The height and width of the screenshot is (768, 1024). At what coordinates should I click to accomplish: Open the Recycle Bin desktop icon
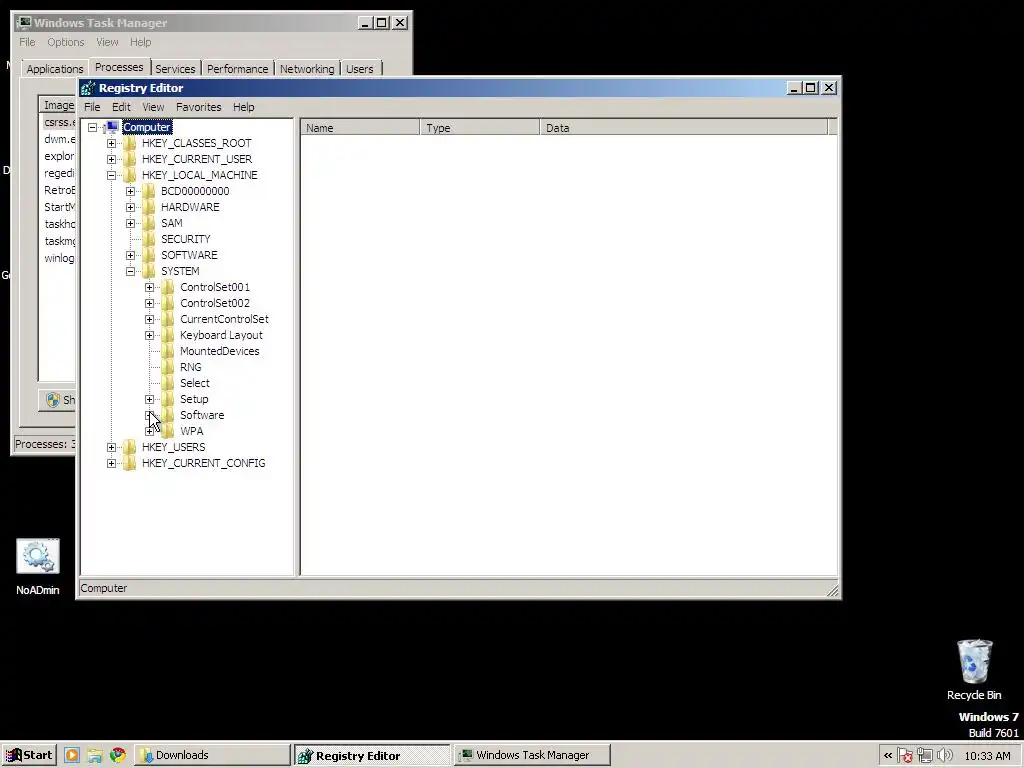pyautogui.click(x=974, y=669)
